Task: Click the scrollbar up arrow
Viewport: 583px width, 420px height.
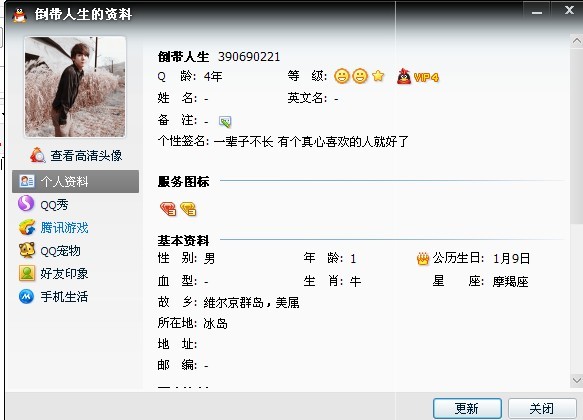Action: (x=576, y=41)
